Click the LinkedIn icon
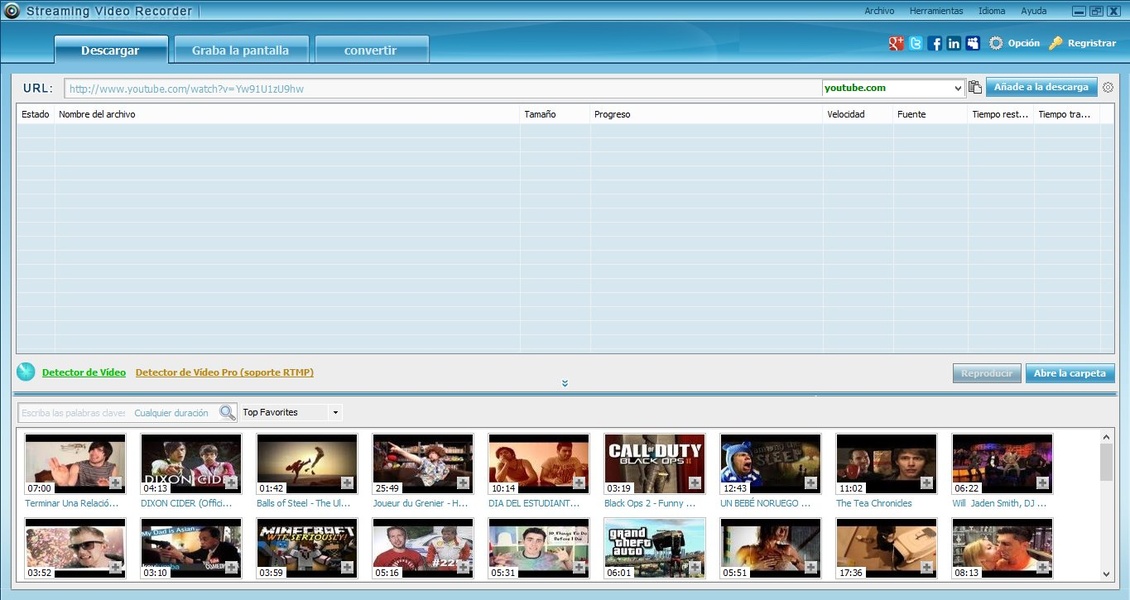Screen dimensions: 1130x600 coord(954,43)
